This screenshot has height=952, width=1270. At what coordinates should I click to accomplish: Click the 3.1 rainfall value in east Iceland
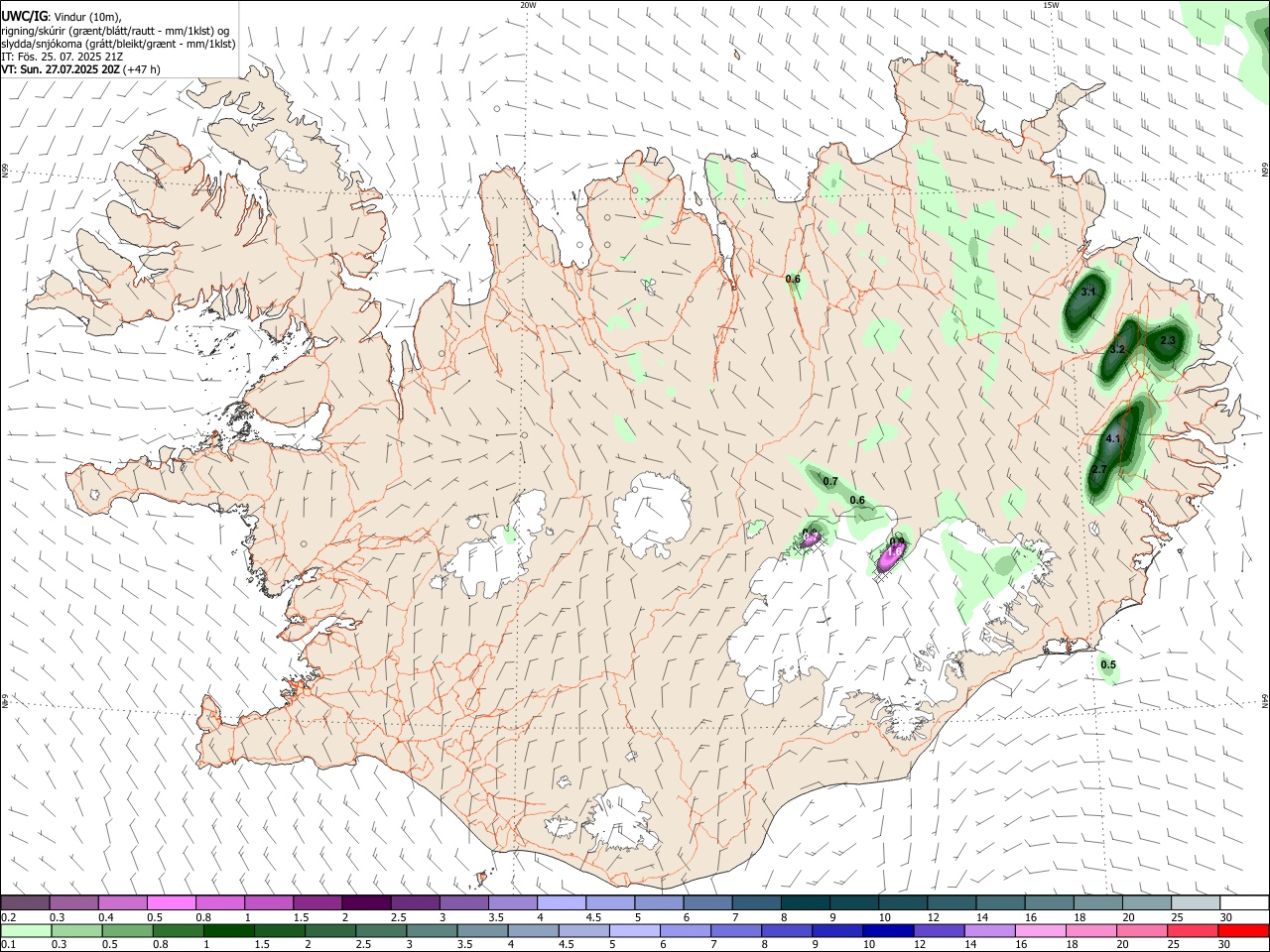1088,292
